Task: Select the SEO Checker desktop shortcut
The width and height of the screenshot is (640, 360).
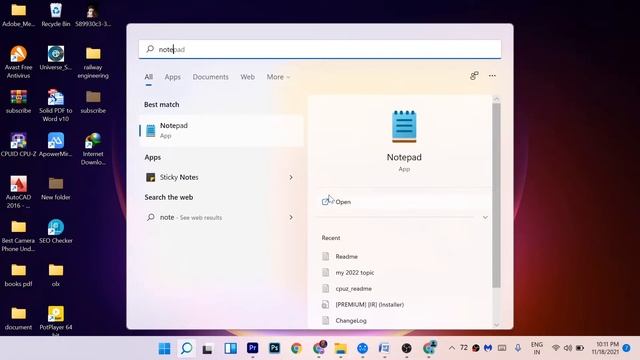Action: [x=56, y=231]
